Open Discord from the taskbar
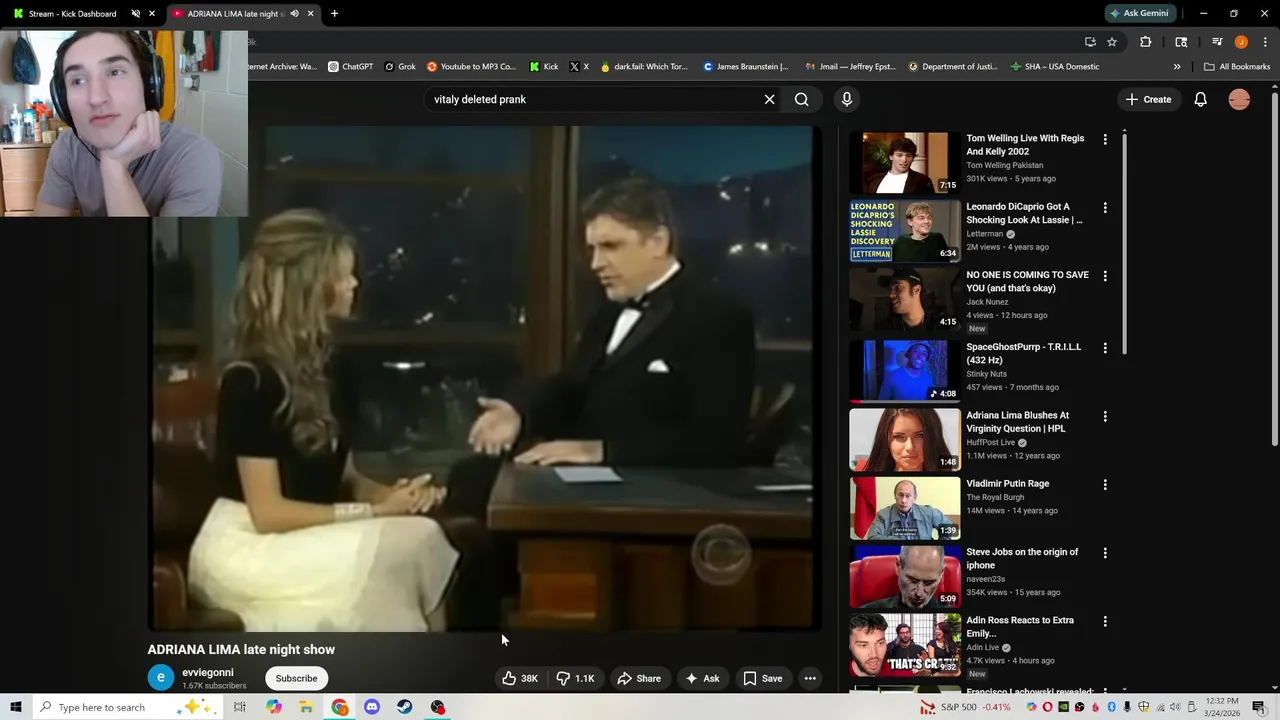Image resolution: width=1280 pixels, height=720 pixels. pos(372,707)
